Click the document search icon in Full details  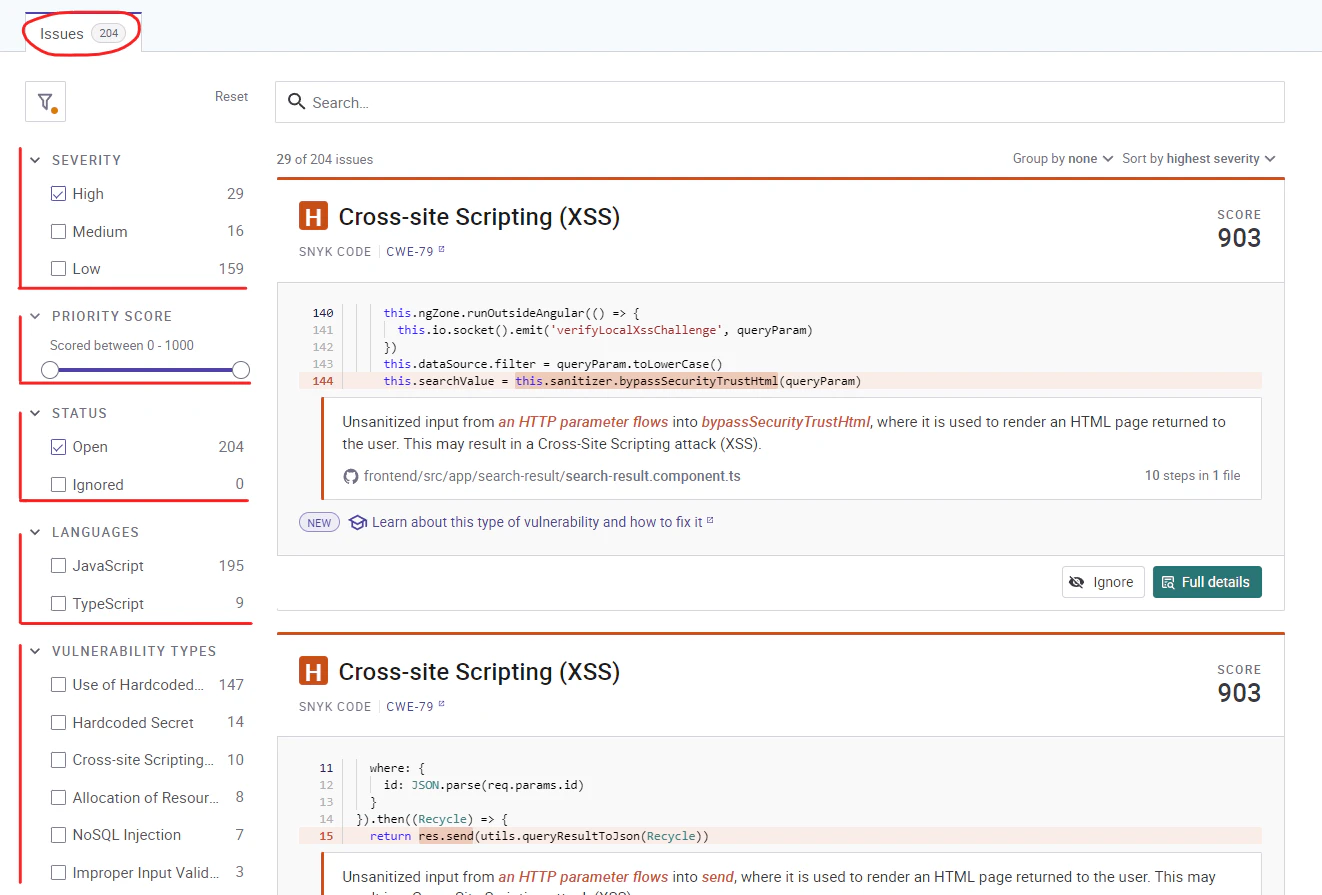pyautogui.click(x=1168, y=582)
